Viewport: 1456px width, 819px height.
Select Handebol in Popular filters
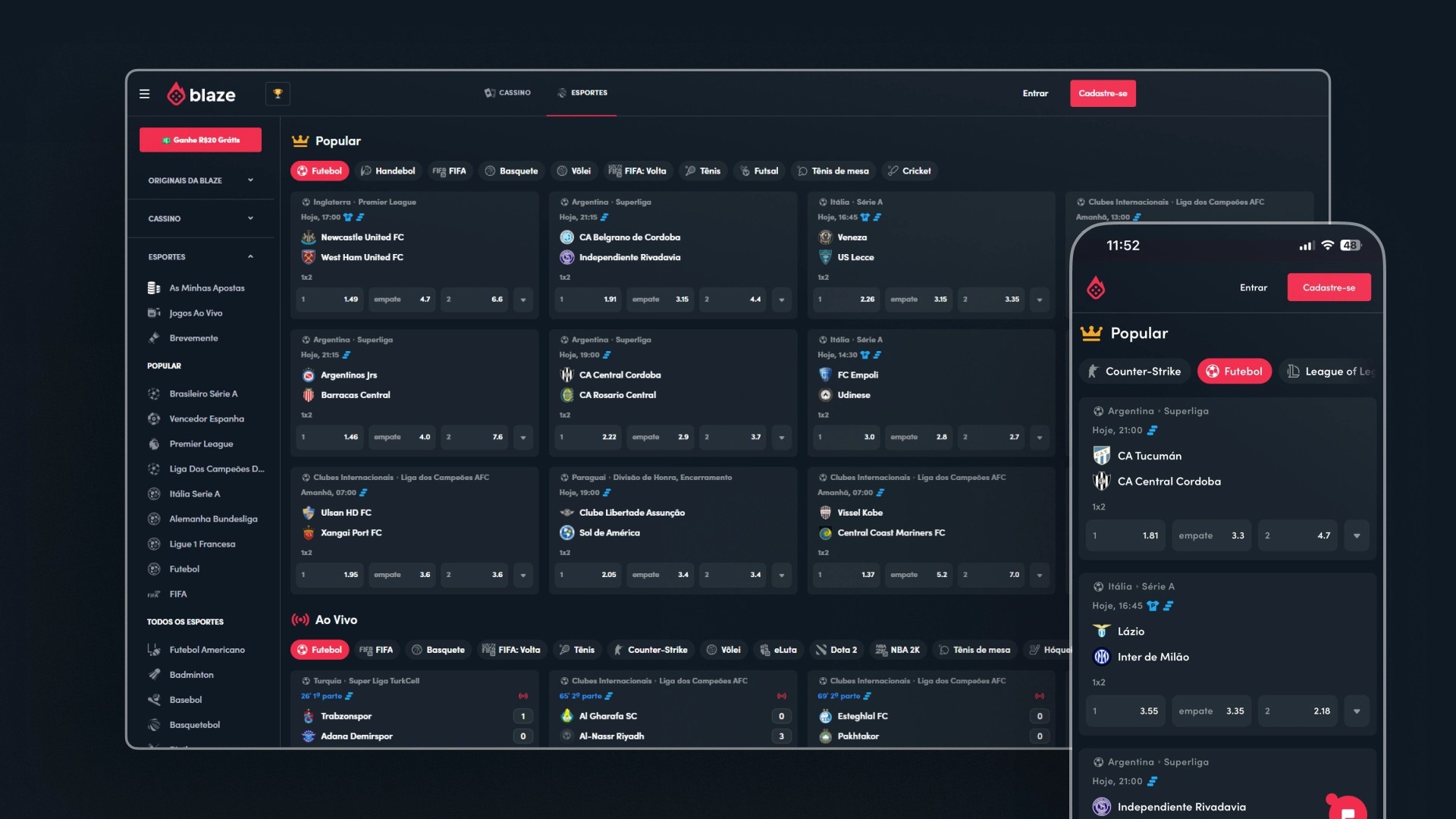pyautogui.click(x=388, y=171)
